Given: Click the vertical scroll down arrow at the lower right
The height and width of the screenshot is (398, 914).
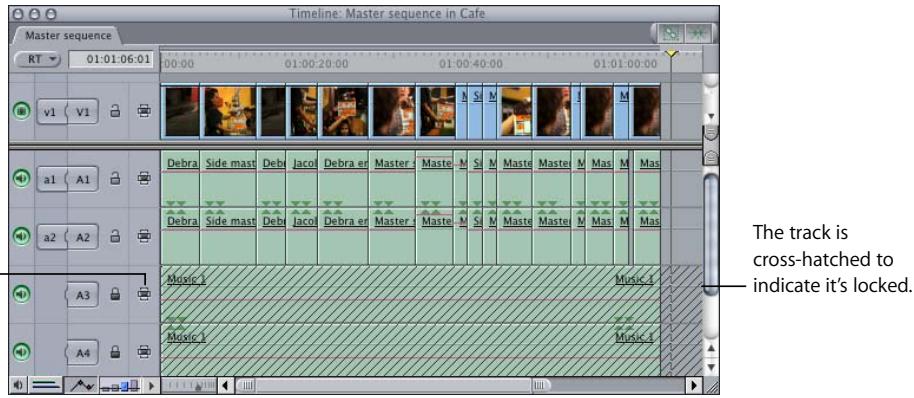Looking at the screenshot, I should point(711,367).
